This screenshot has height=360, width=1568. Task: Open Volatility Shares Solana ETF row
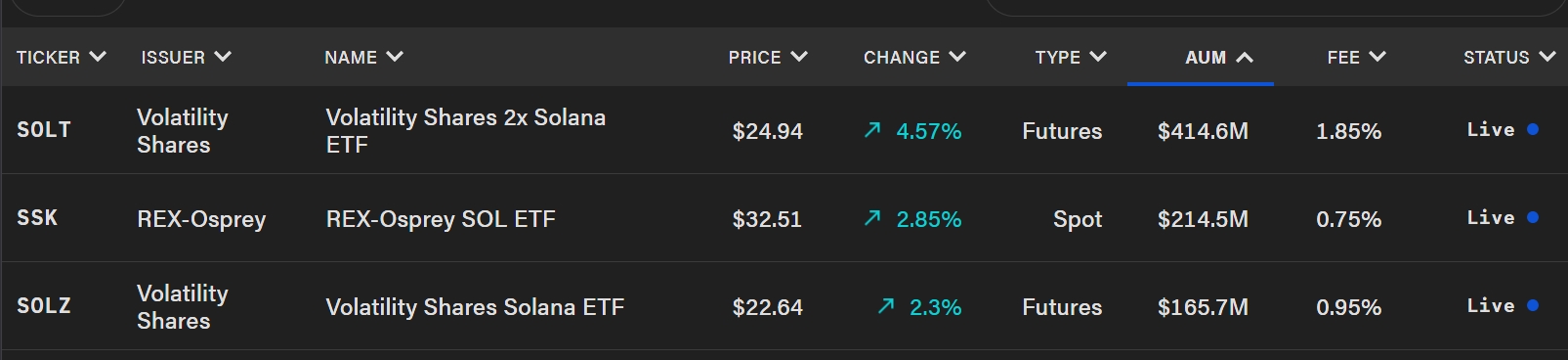tap(784, 306)
